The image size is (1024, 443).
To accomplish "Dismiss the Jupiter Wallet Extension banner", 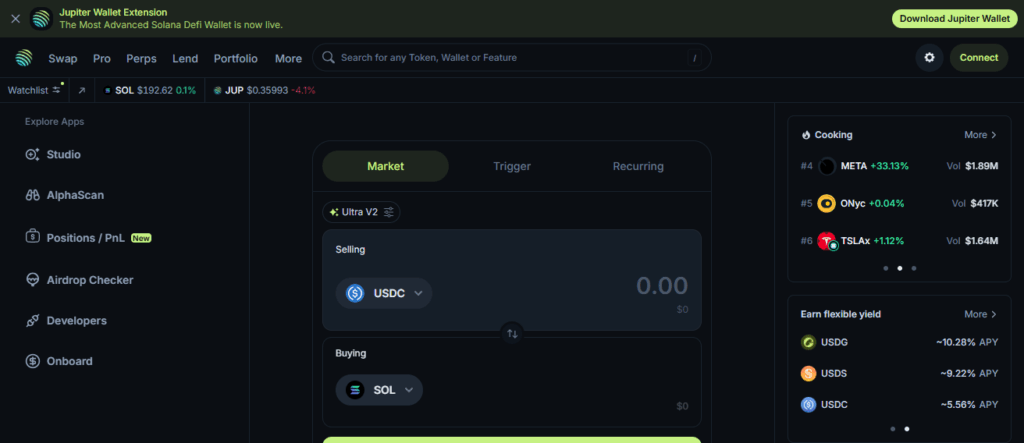I will tap(15, 19).
